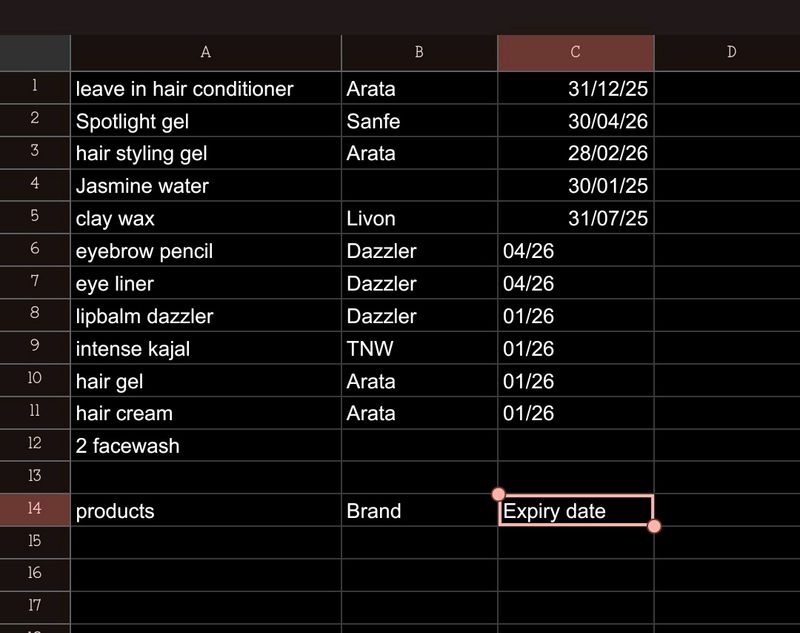Click the 'Brand' cell

pos(419,511)
